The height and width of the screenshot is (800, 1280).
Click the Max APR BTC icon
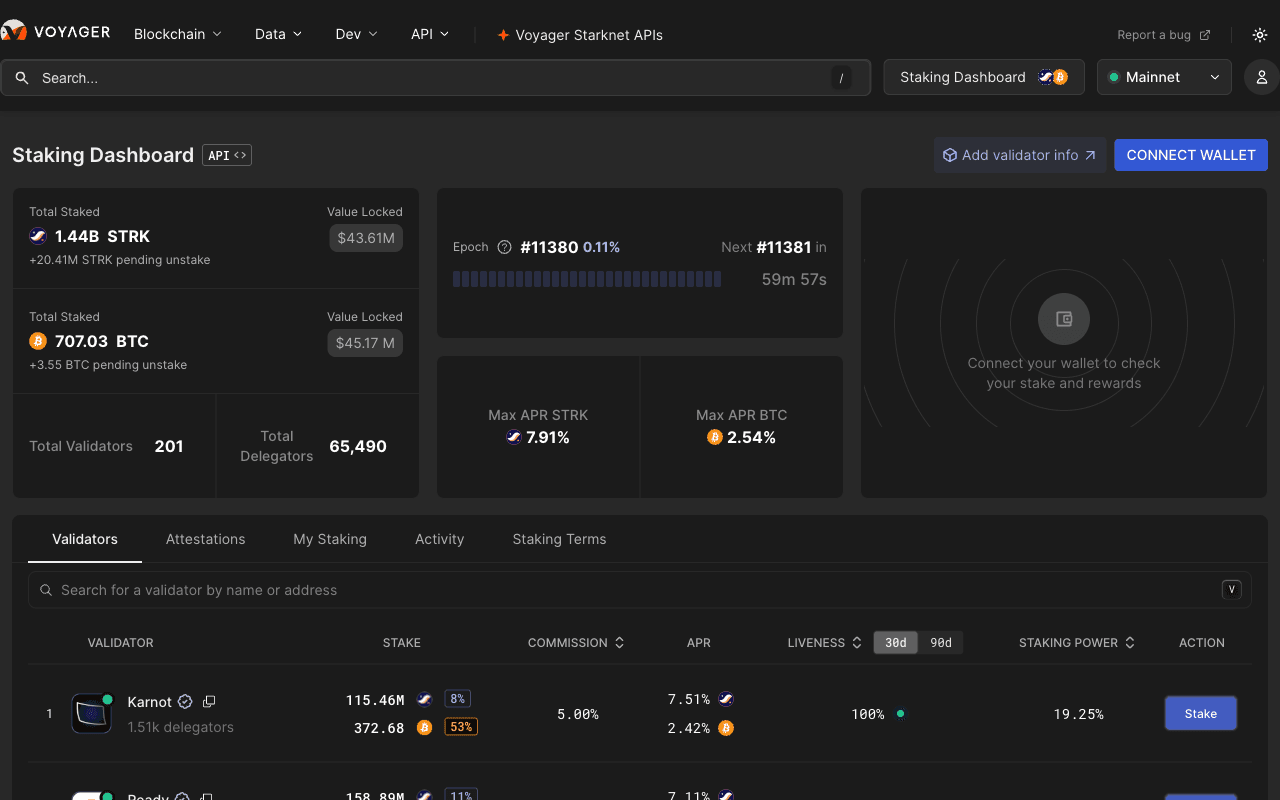tap(714, 437)
